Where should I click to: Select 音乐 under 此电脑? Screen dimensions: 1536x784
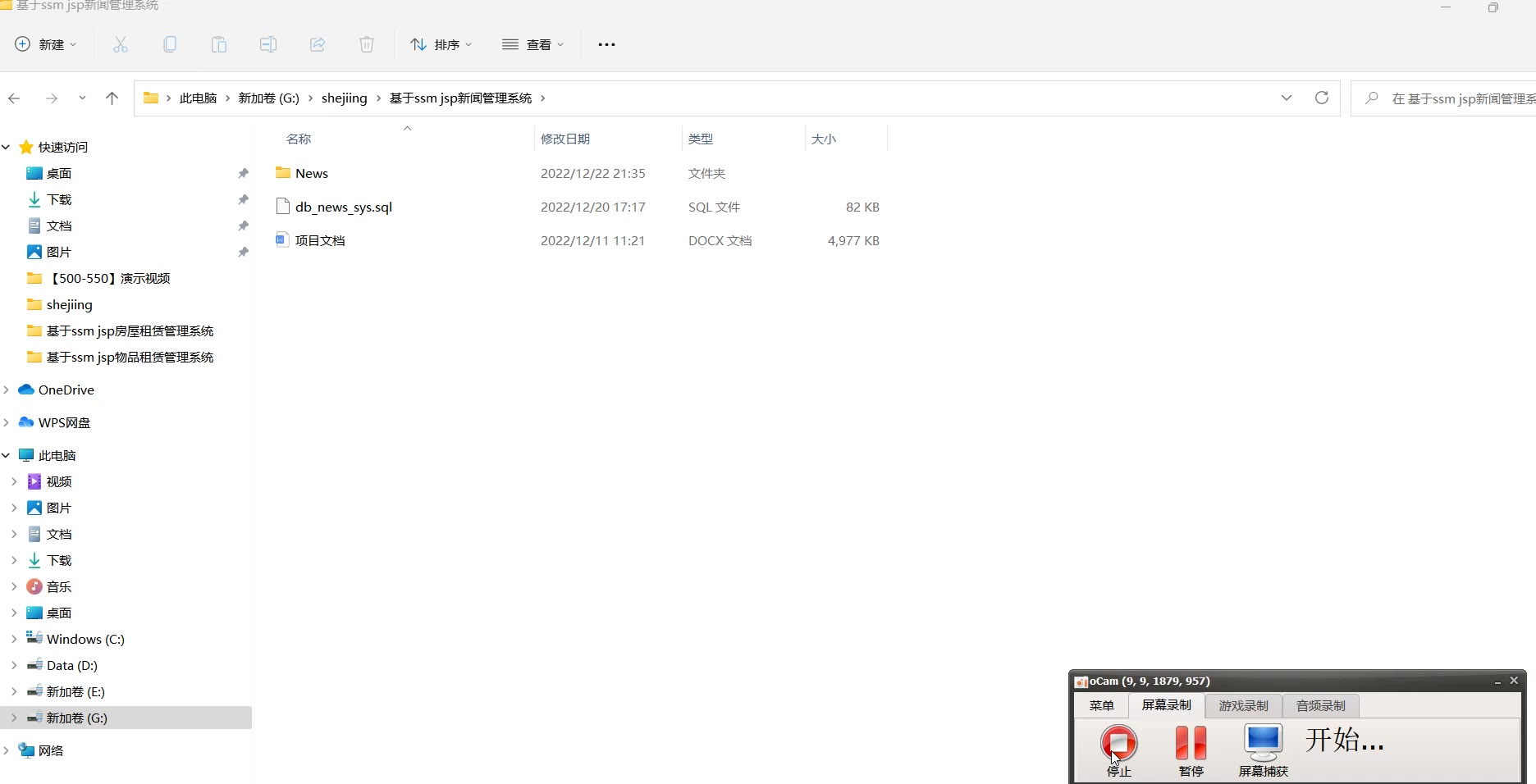59,586
